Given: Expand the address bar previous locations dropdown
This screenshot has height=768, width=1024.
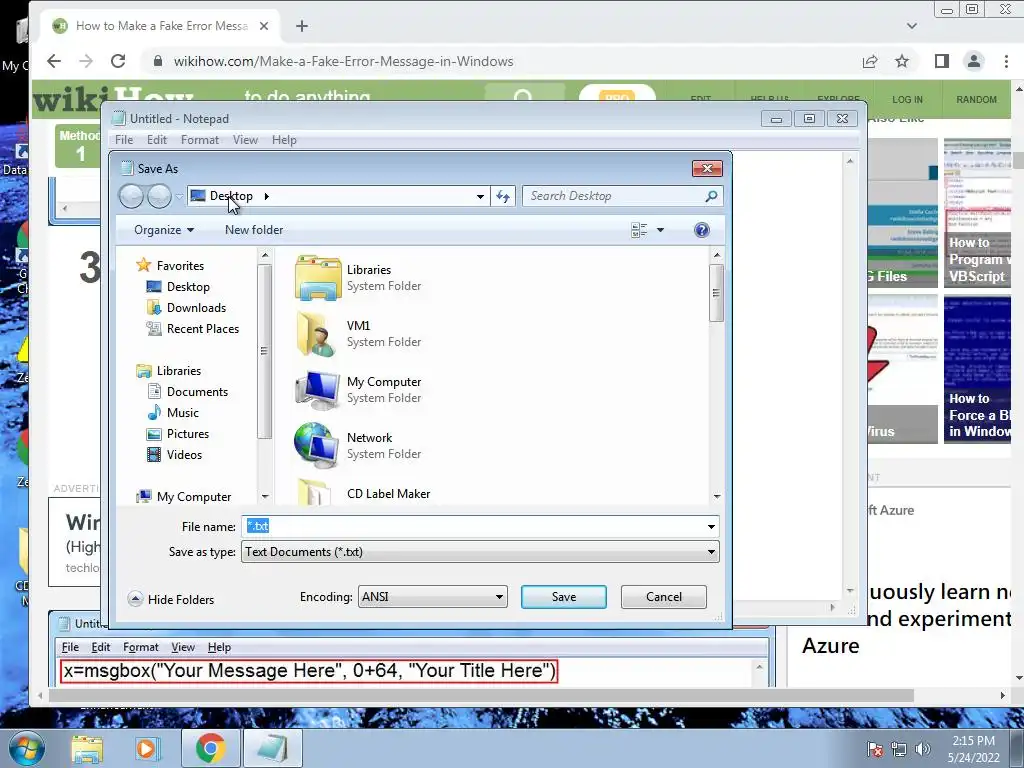Looking at the screenshot, I should 480,196.
